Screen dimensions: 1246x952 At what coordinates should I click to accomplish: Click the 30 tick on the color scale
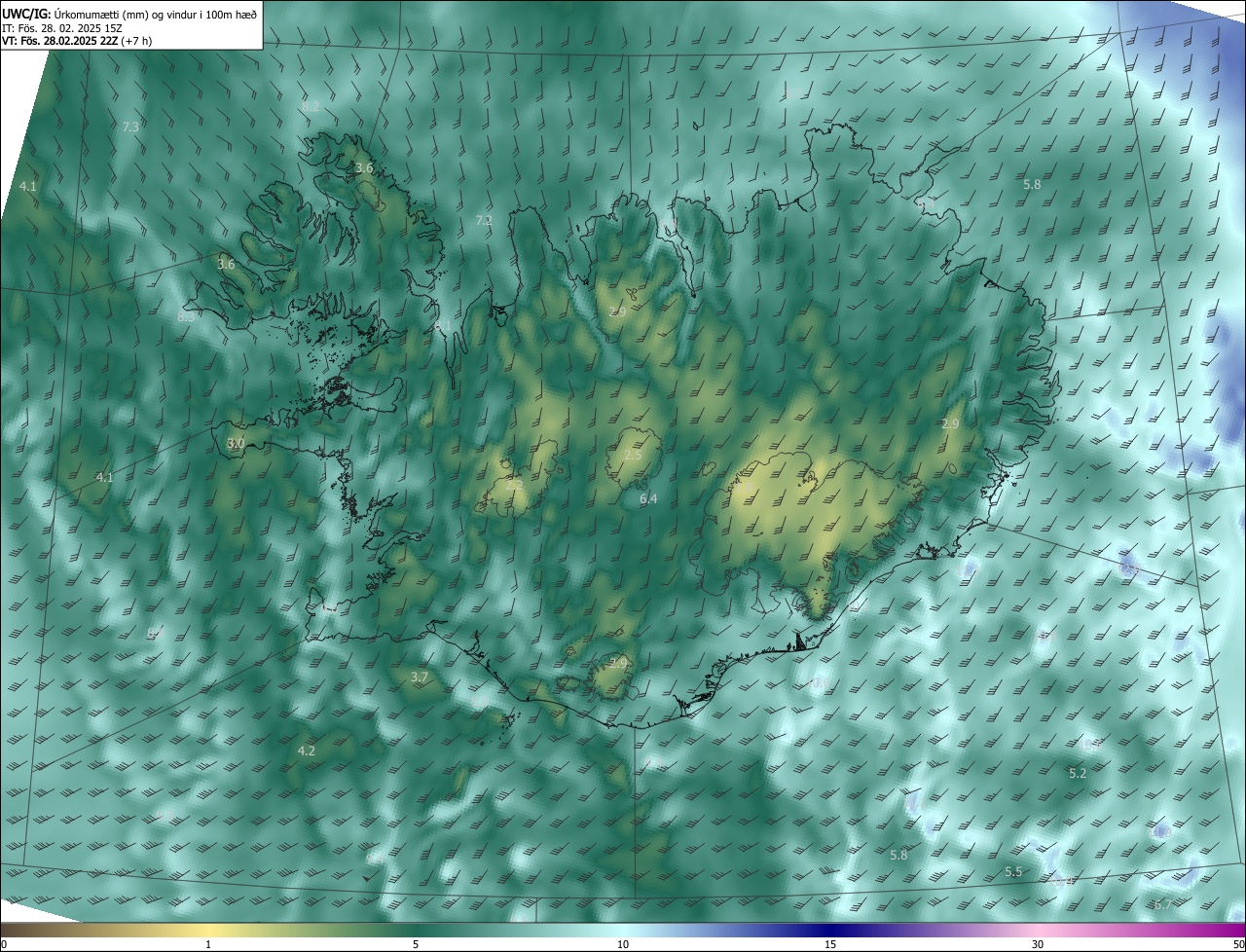(x=1038, y=944)
